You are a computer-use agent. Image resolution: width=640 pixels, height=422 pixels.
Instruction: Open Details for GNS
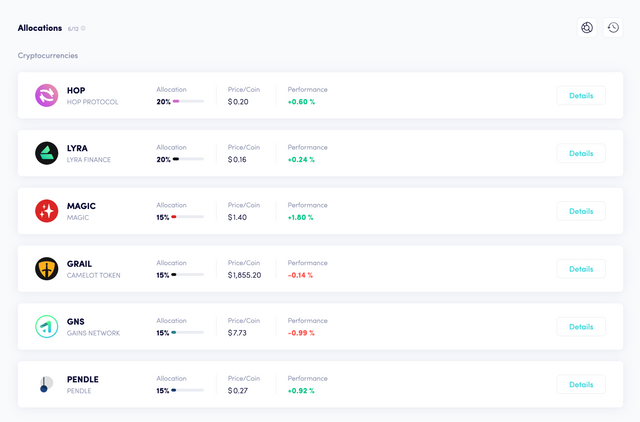pyautogui.click(x=581, y=327)
